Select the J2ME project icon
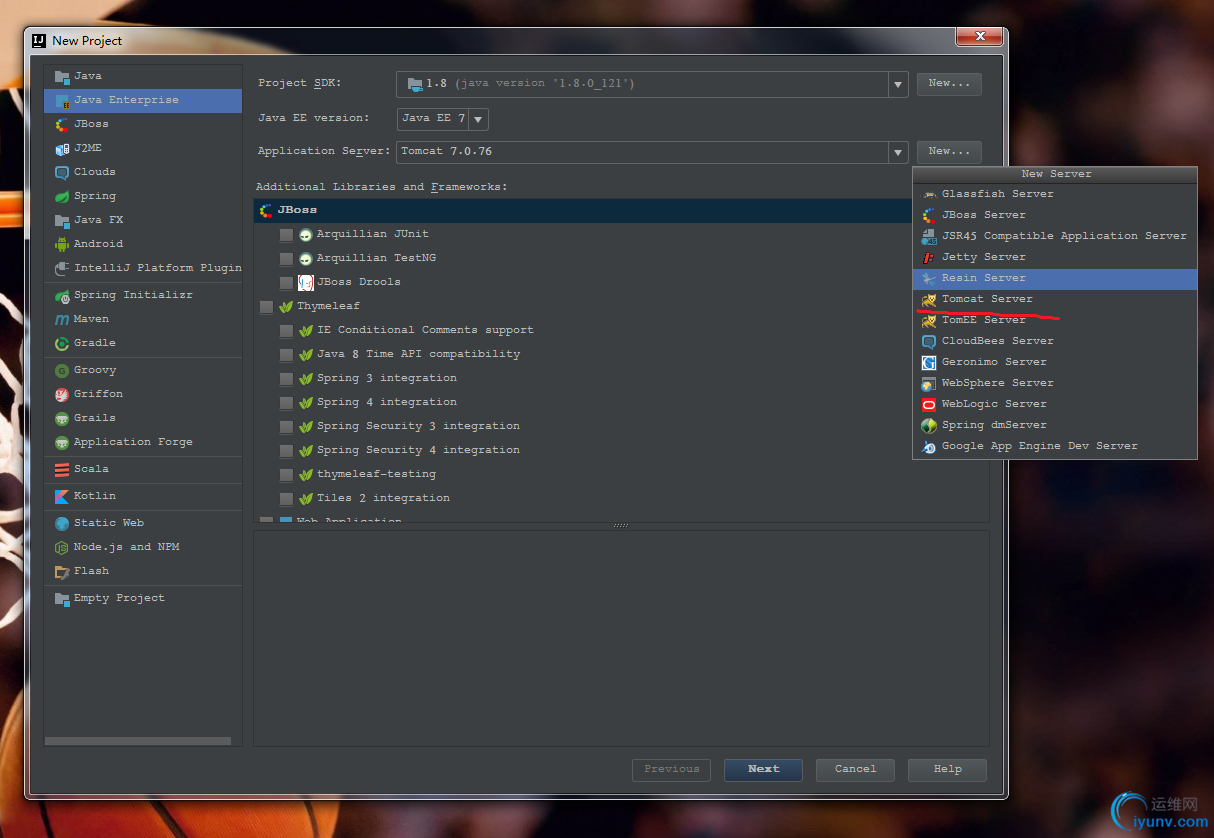Image resolution: width=1214 pixels, height=838 pixels. click(62, 148)
